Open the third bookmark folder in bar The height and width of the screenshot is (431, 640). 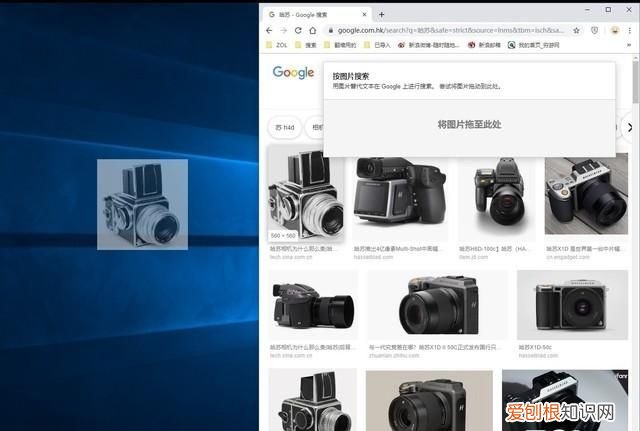pyautogui.click(x=340, y=45)
